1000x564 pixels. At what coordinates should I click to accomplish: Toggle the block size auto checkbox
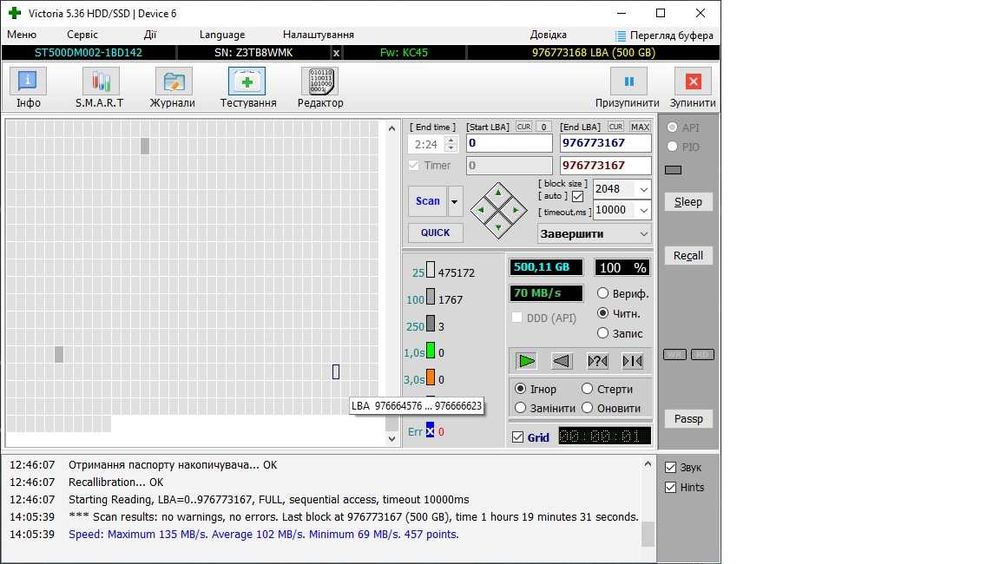(x=578, y=197)
